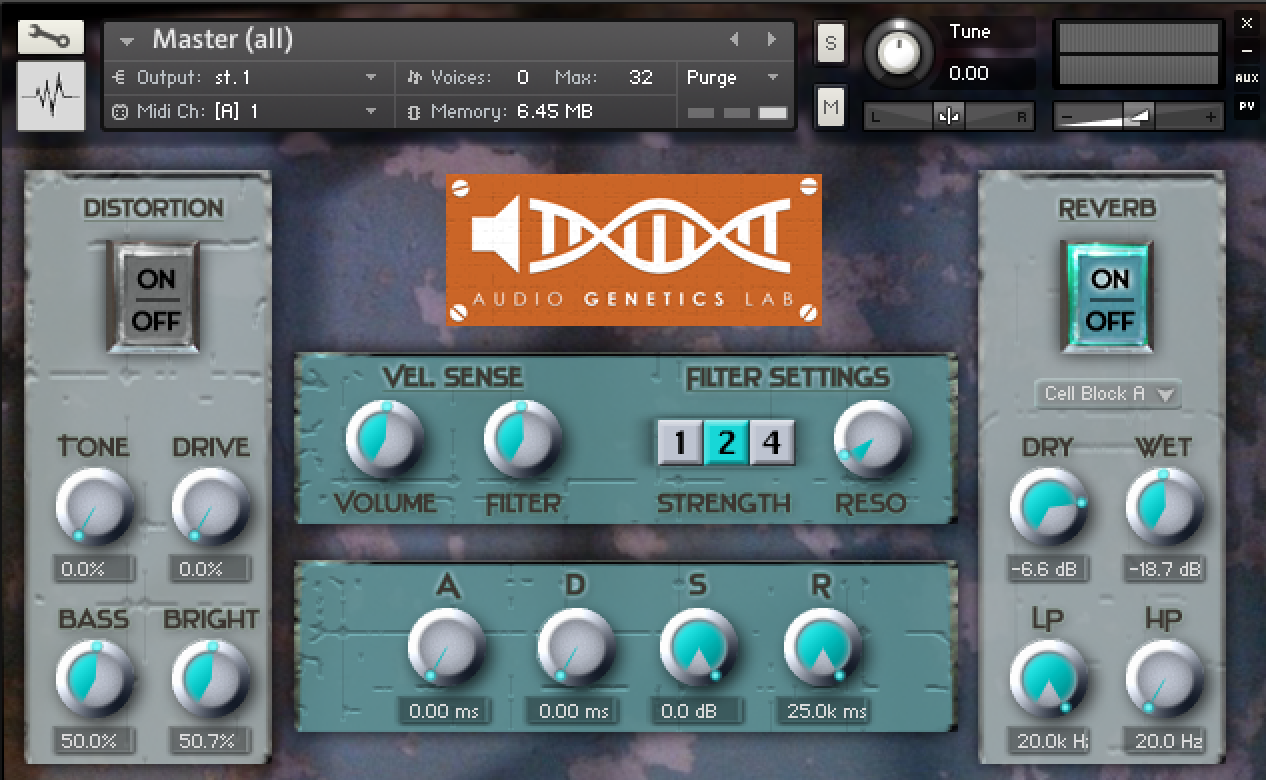1266x780 pixels.
Task: Select next instrument with right arrow
Action: pos(772,40)
